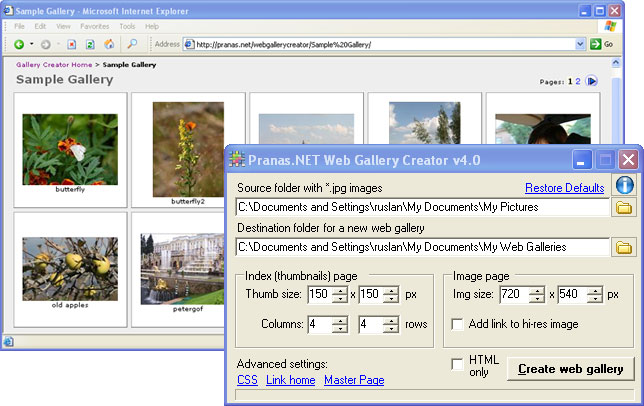Click the next page arrow in Sample Gallery
This screenshot has width=644, height=406.
point(592,81)
